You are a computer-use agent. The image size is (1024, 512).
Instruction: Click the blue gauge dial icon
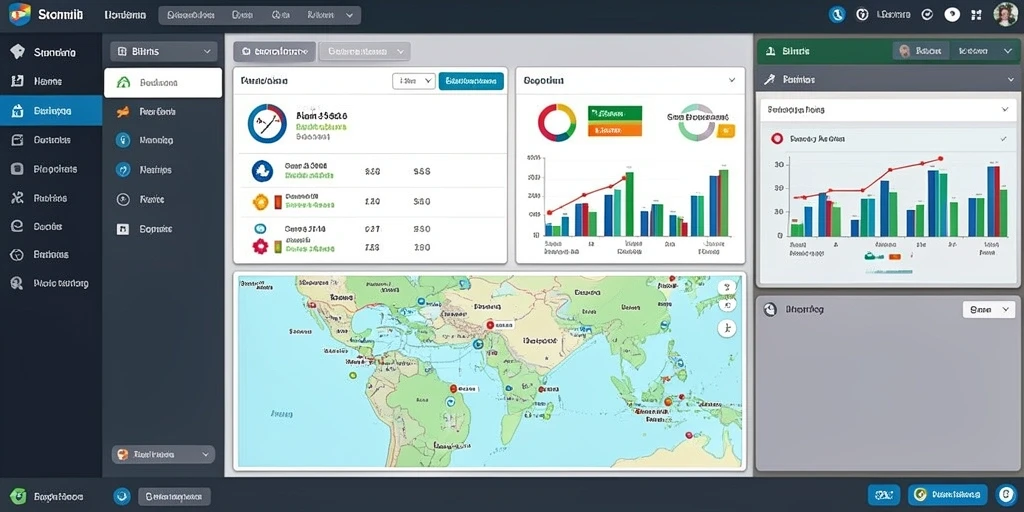click(x=267, y=123)
